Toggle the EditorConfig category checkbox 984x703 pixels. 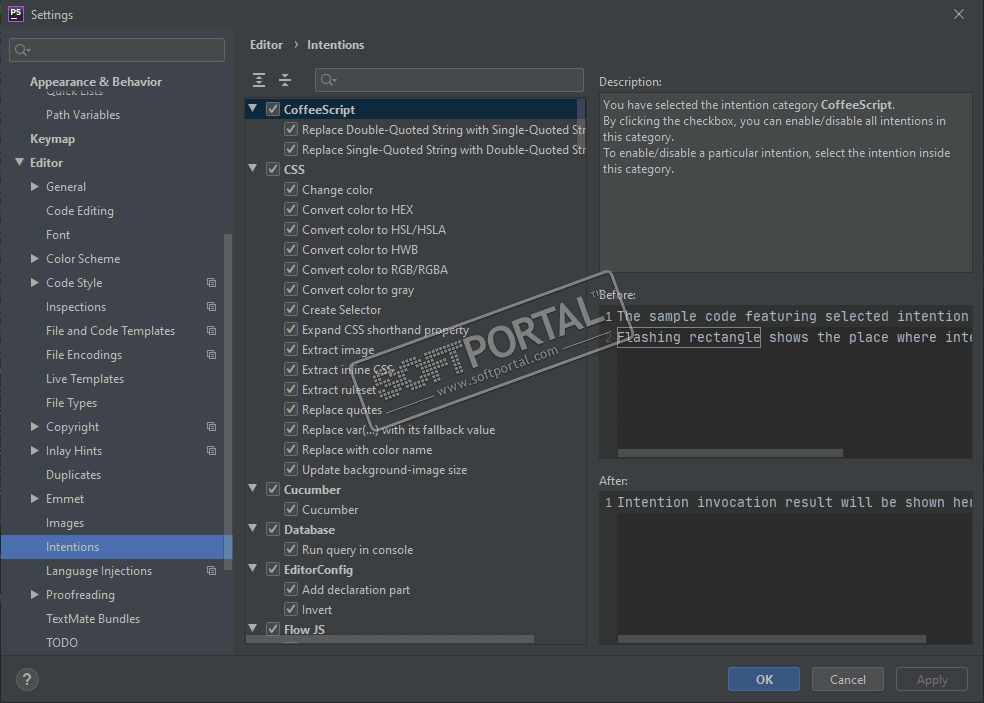point(273,569)
